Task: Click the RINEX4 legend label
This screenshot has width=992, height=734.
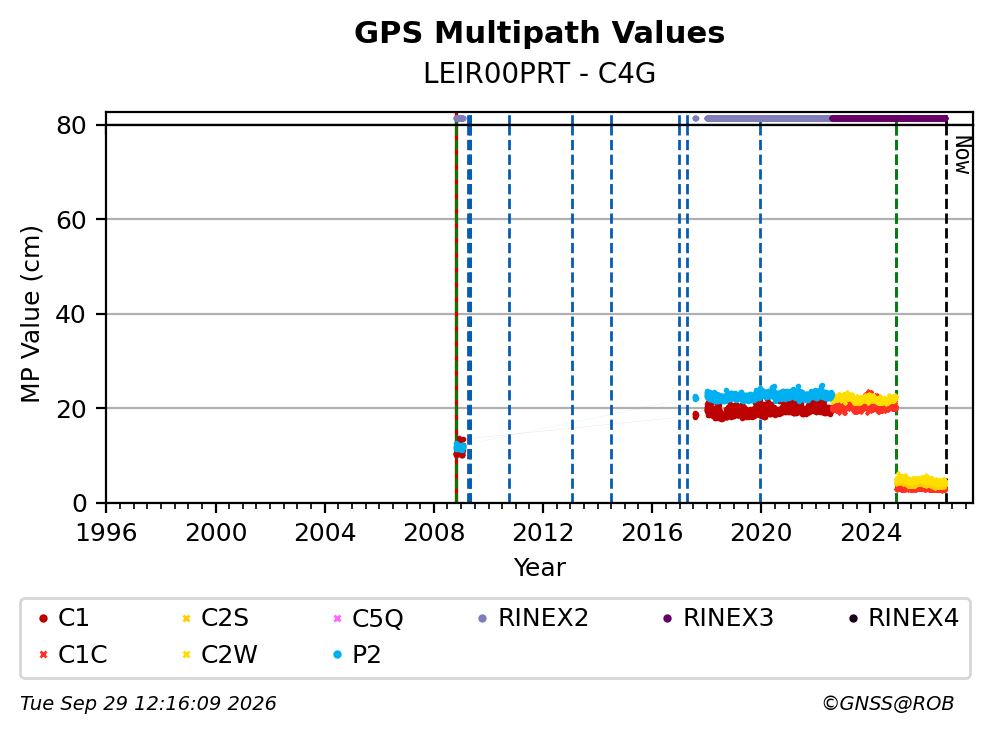Action: tap(913, 618)
